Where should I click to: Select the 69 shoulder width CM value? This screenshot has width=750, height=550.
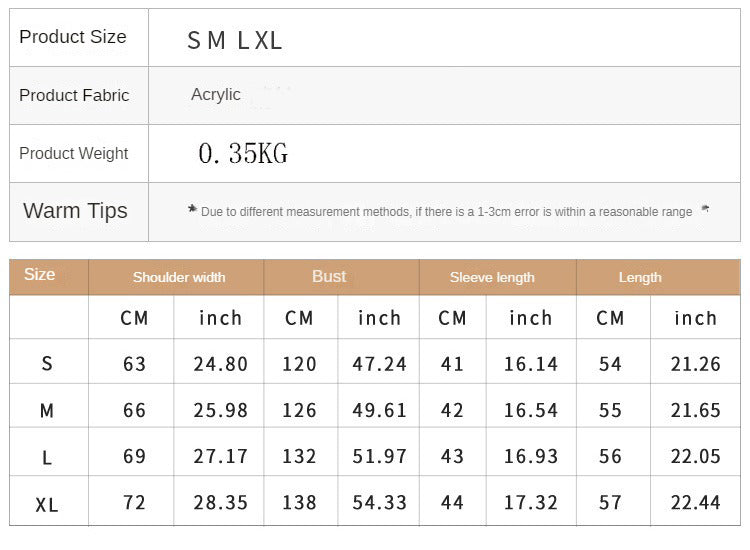pyautogui.click(x=135, y=456)
